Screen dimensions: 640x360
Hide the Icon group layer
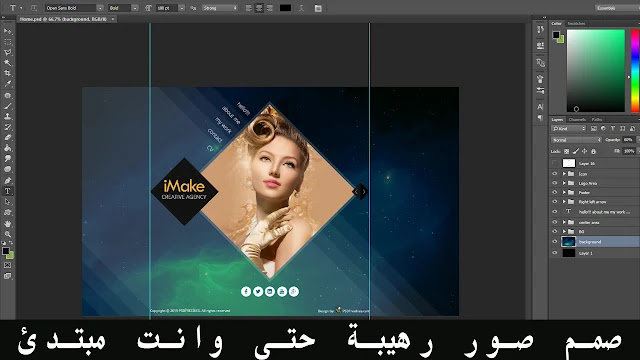[x=555, y=174]
